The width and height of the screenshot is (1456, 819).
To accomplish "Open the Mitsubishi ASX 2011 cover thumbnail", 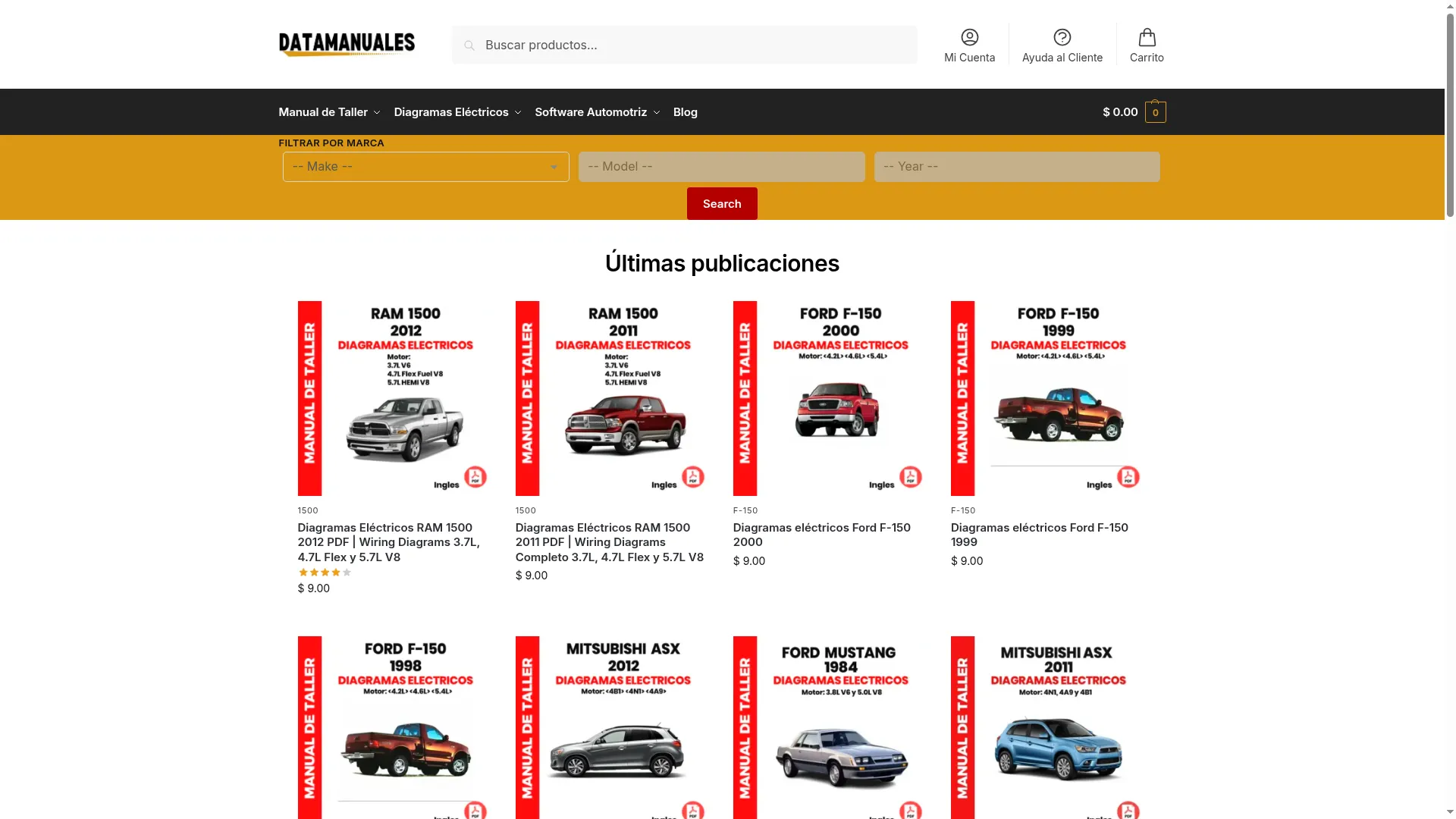I will [x=1048, y=727].
